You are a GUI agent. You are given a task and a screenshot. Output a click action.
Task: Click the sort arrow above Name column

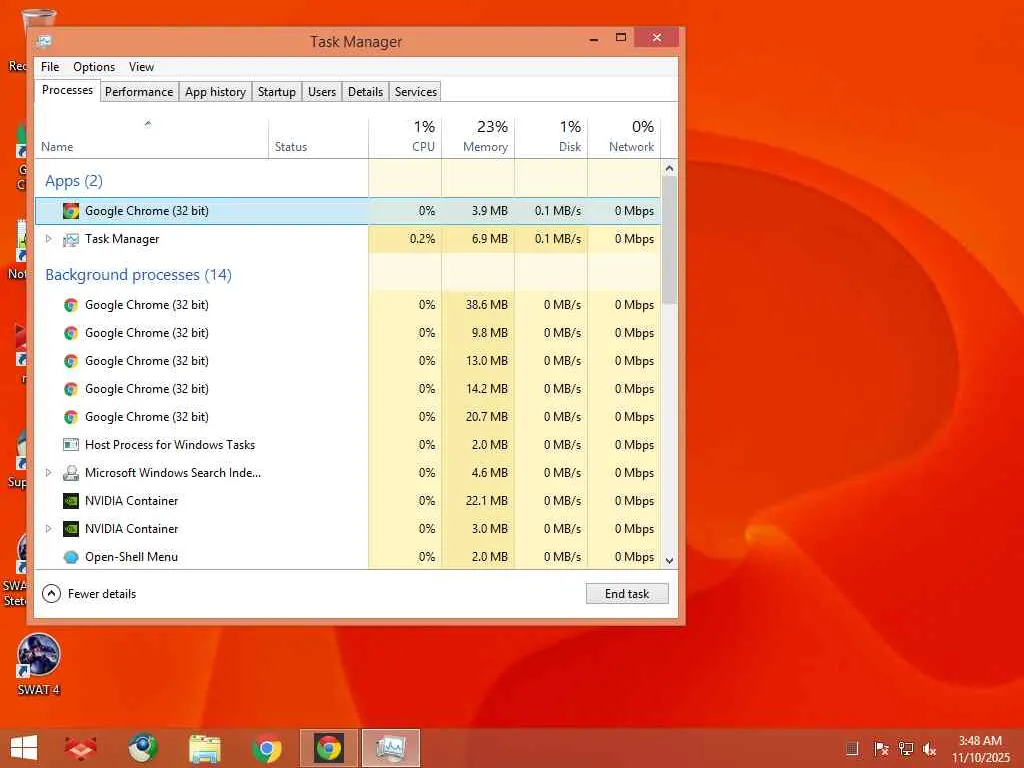tap(148, 123)
